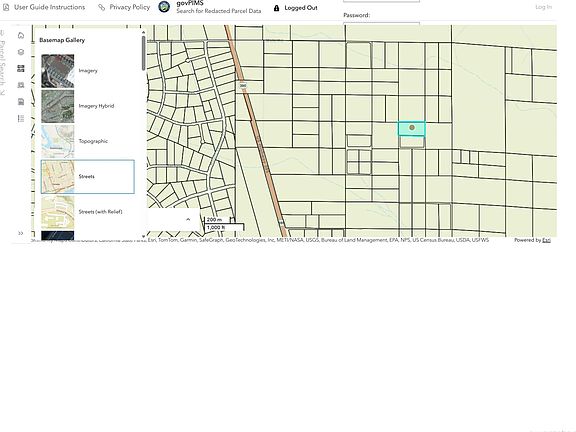This screenshot has height=432, width=576.
Task: Open User Guide Instructions link
Action: pos(49,7)
